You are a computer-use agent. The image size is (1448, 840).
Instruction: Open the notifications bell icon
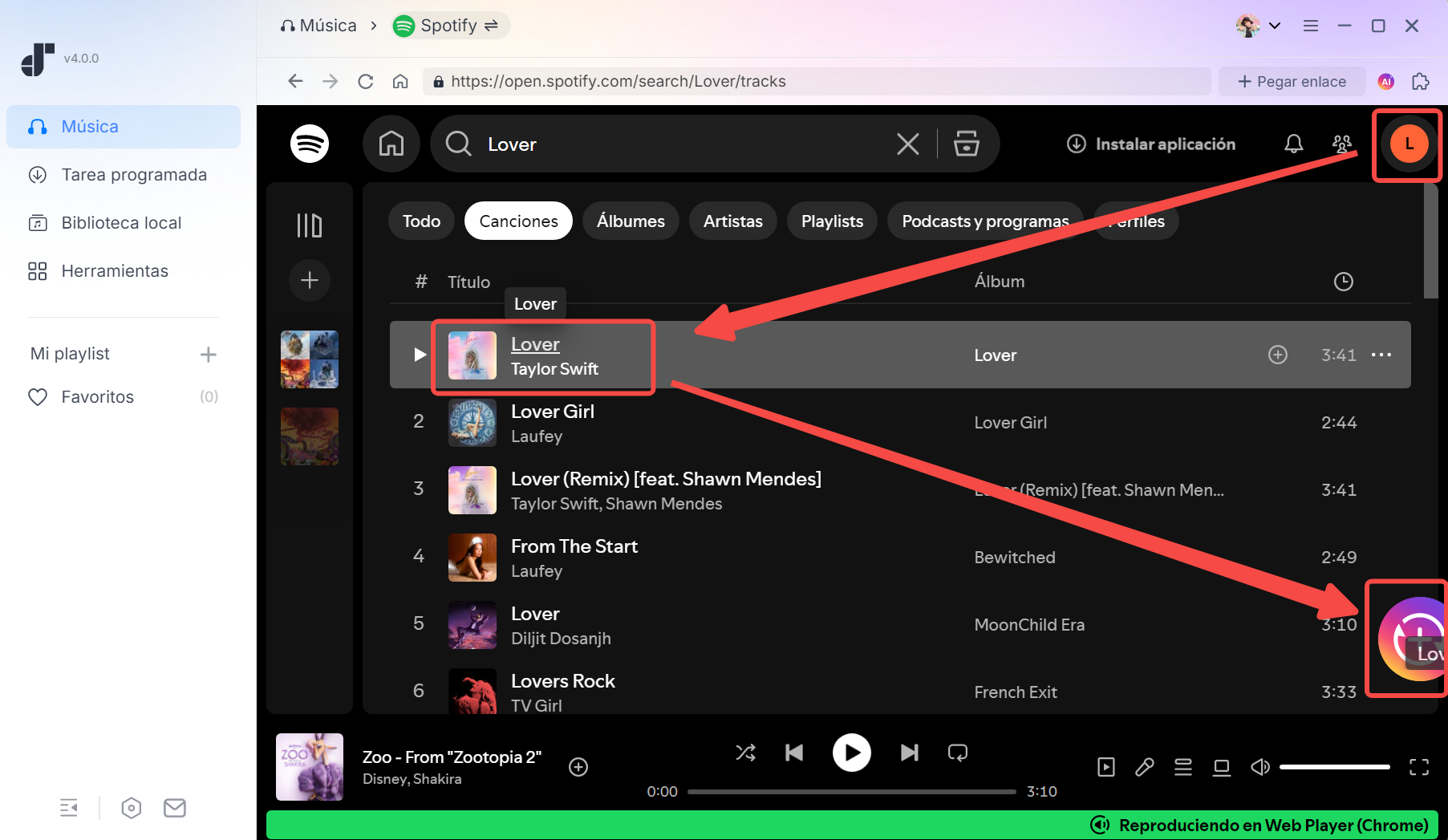[x=1293, y=144]
